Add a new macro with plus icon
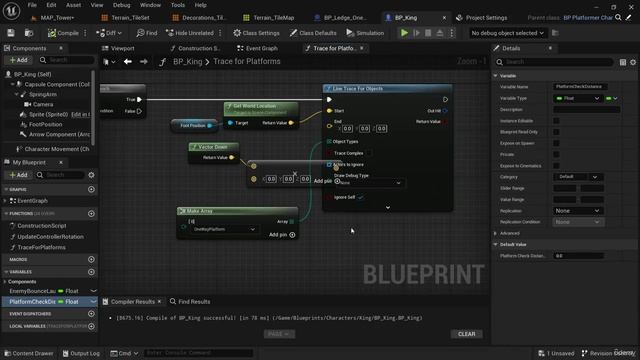Image resolution: width=640 pixels, height=360 pixels. (91, 259)
